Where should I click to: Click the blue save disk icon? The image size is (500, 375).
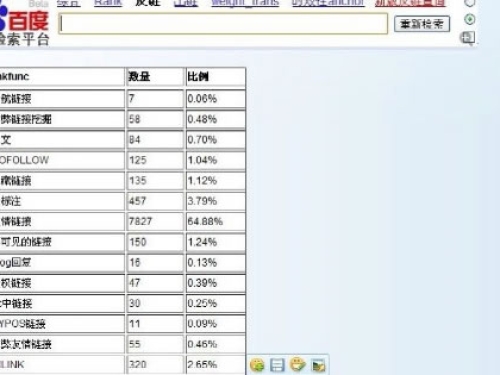click(277, 365)
